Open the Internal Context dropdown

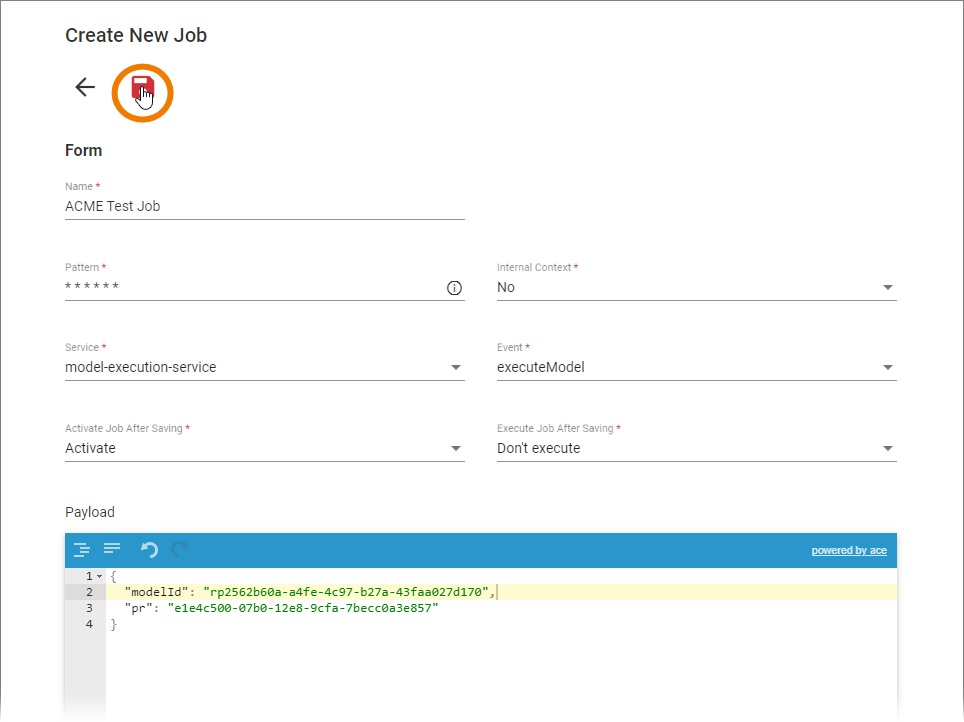pyautogui.click(x=696, y=287)
